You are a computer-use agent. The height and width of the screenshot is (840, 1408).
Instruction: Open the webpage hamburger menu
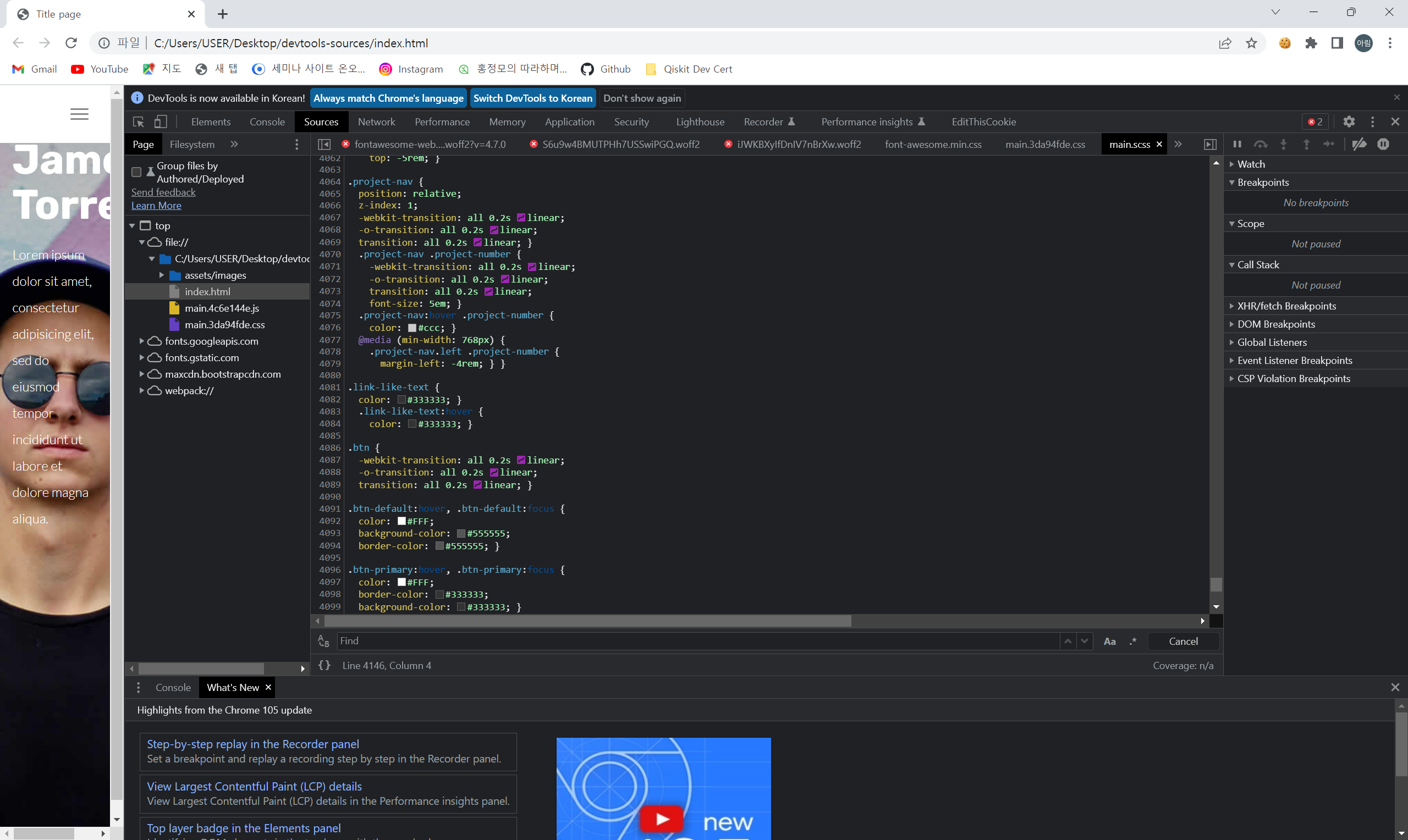click(x=79, y=114)
